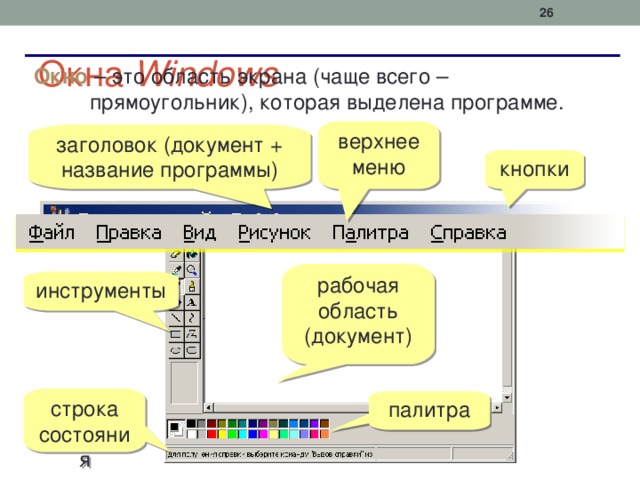The image size is (640, 480).
Task: Click the foreground/background color indicator box
Action: click(x=176, y=429)
